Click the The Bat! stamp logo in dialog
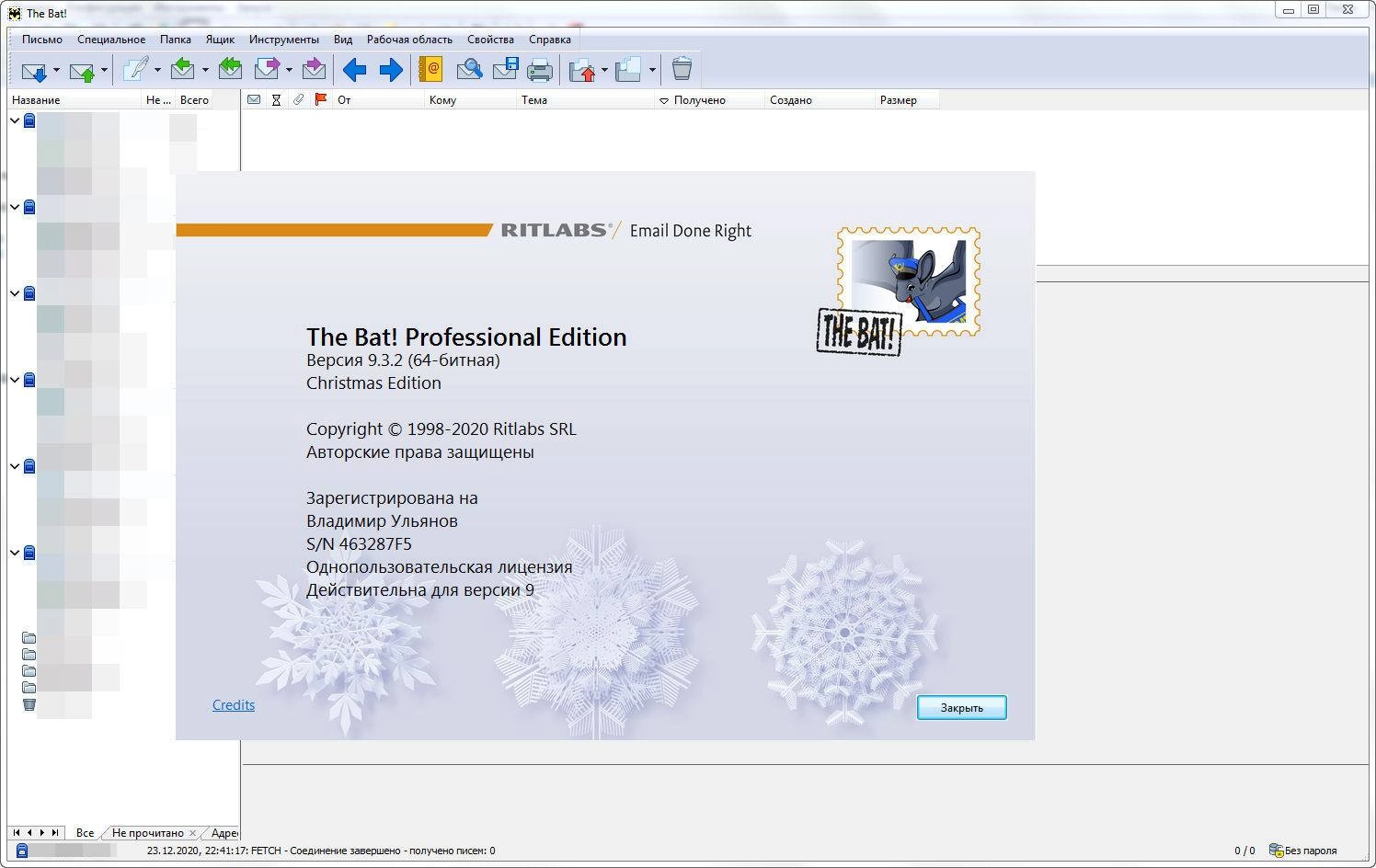The height and width of the screenshot is (868, 1376). (x=899, y=291)
